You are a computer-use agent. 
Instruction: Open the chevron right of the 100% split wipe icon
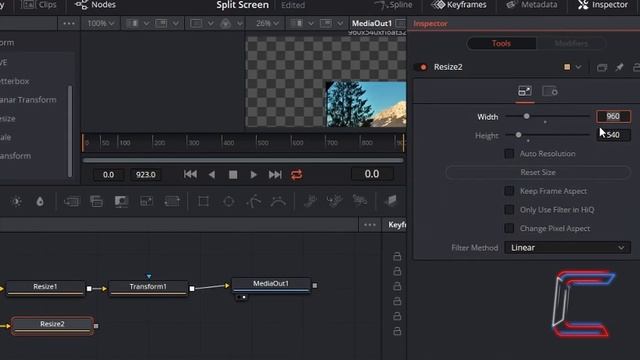click(x=147, y=24)
